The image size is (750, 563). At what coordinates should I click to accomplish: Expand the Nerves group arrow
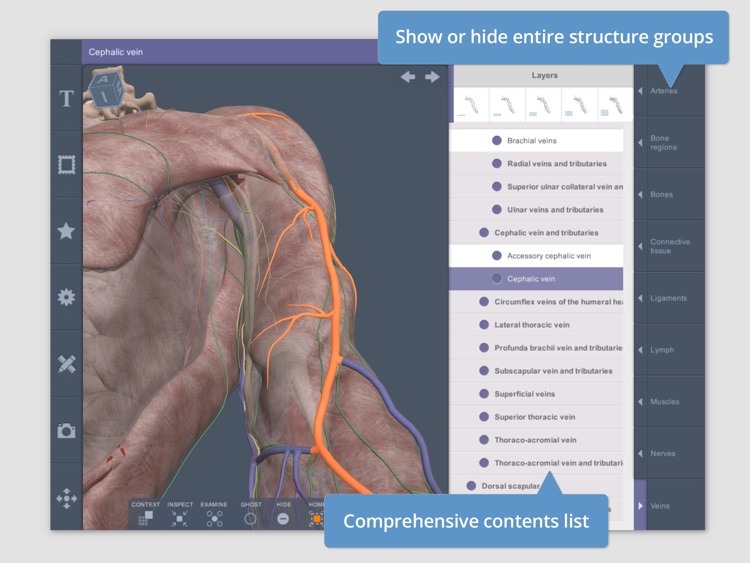tap(640, 453)
